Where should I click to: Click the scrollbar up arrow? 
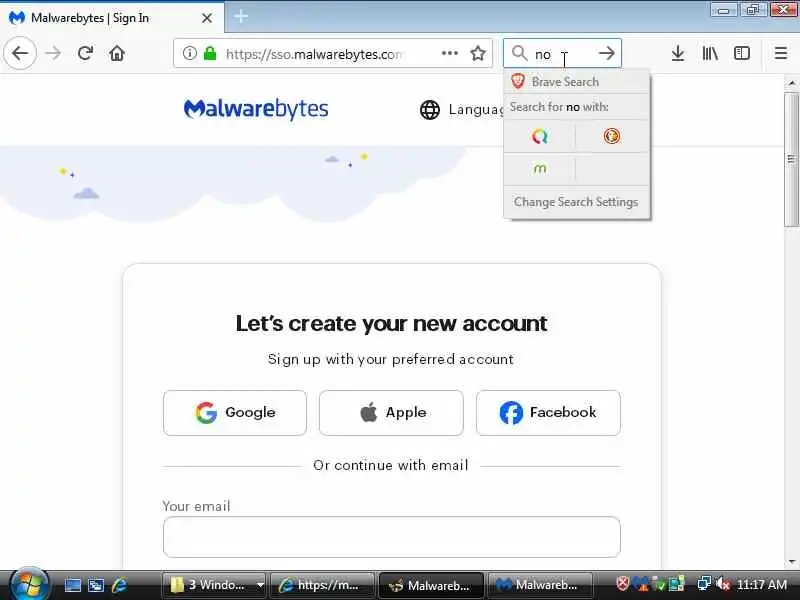(x=791, y=83)
